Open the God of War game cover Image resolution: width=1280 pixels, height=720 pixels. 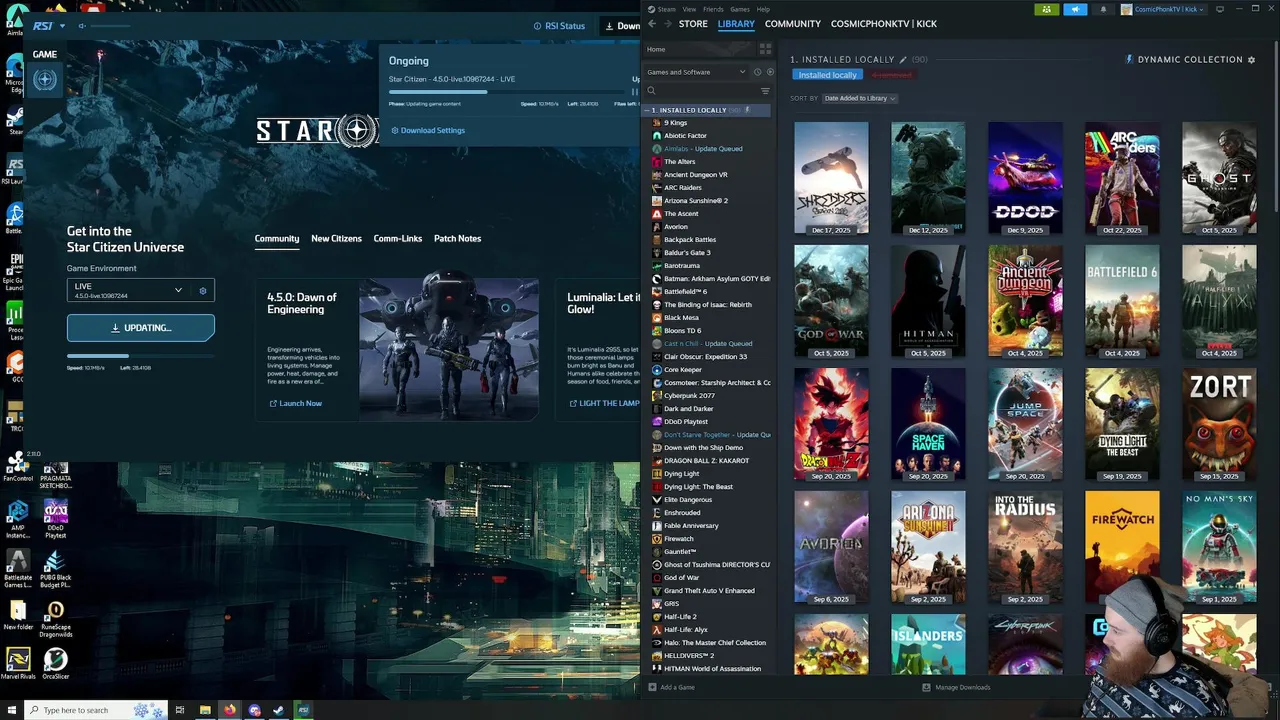[831, 301]
